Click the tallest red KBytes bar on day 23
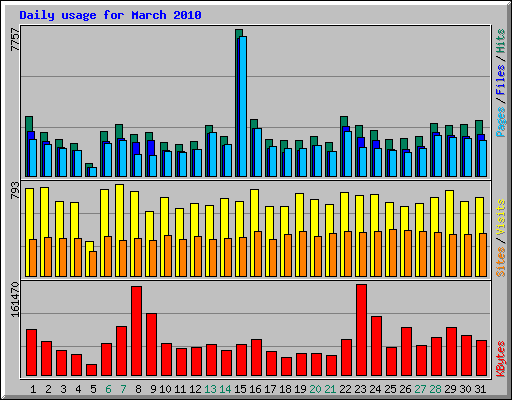The height and width of the screenshot is (400, 512). click(361, 330)
